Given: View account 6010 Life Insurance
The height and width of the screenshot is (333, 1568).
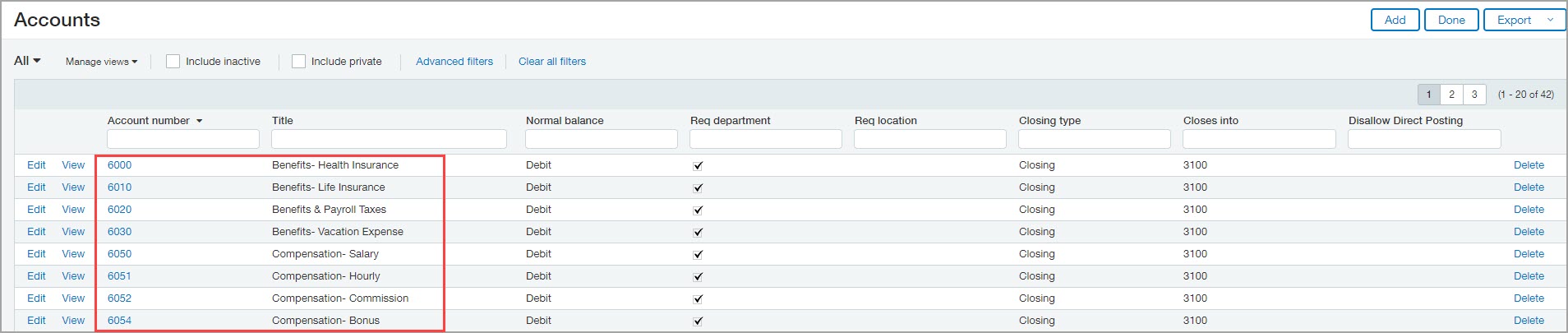Looking at the screenshot, I should click(73, 187).
